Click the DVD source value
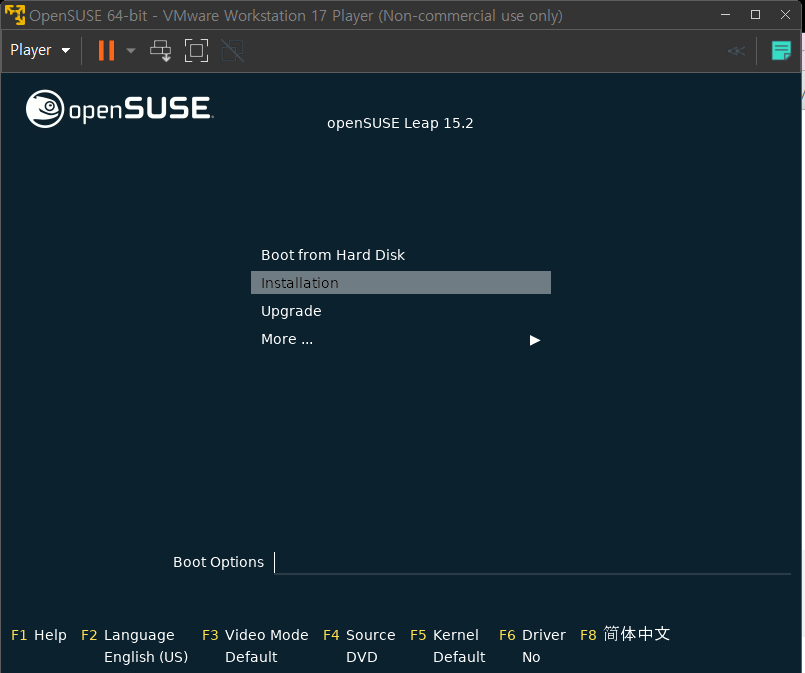 click(x=362, y=657)
